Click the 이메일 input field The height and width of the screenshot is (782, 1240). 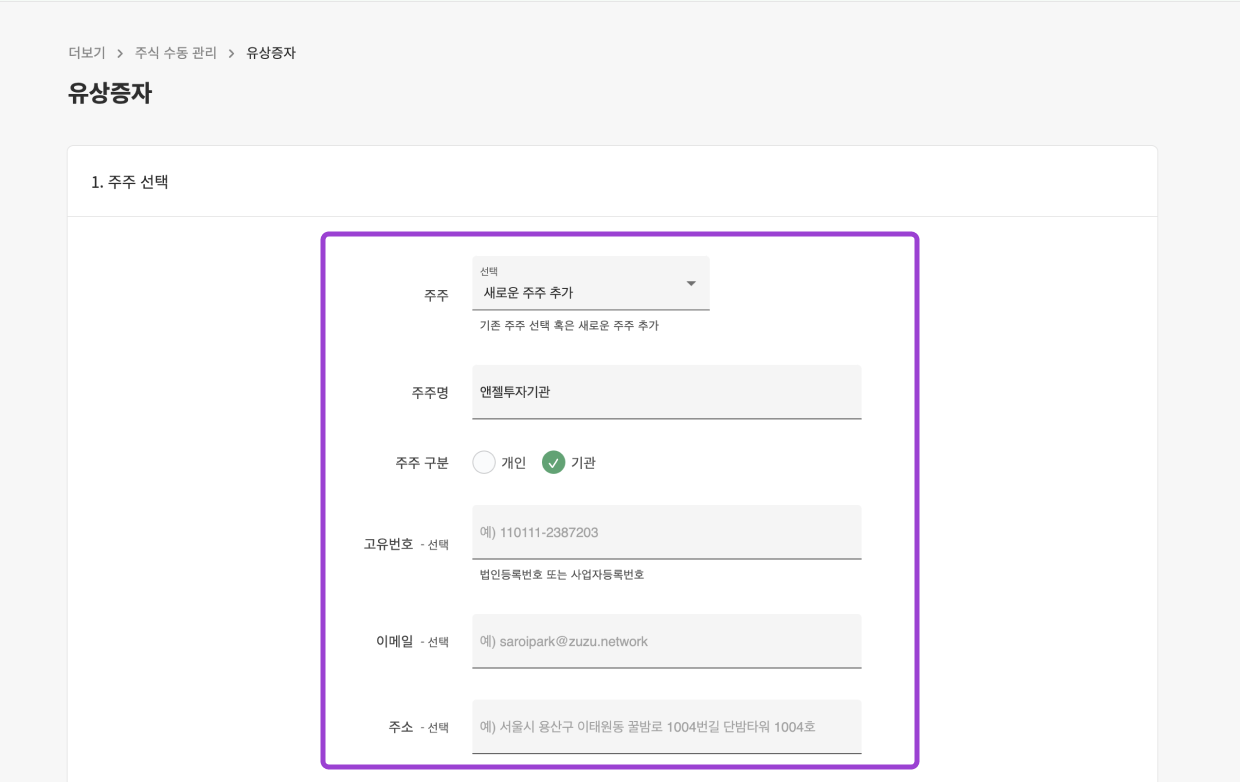pos(666,641)
